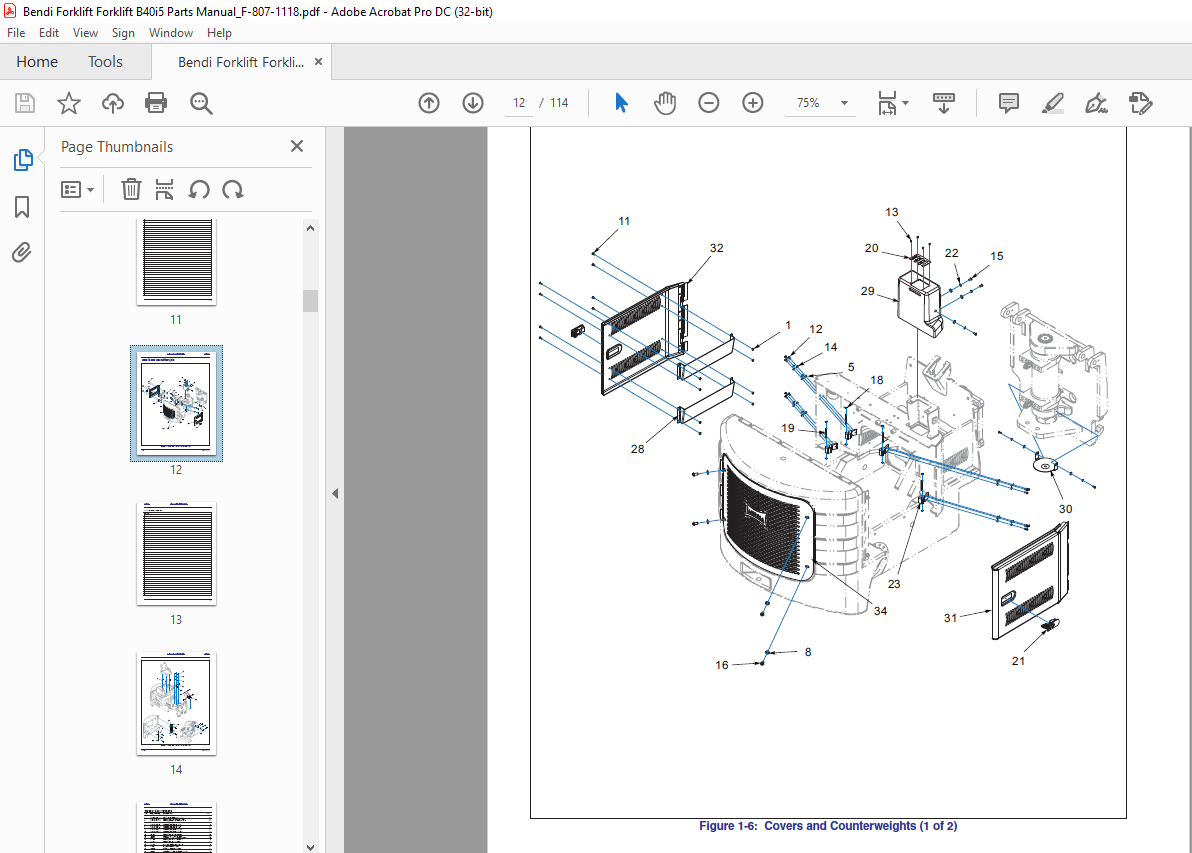Switch to the Tools tab
Screen dimensions: 1192x853
[x=105, y=62]
